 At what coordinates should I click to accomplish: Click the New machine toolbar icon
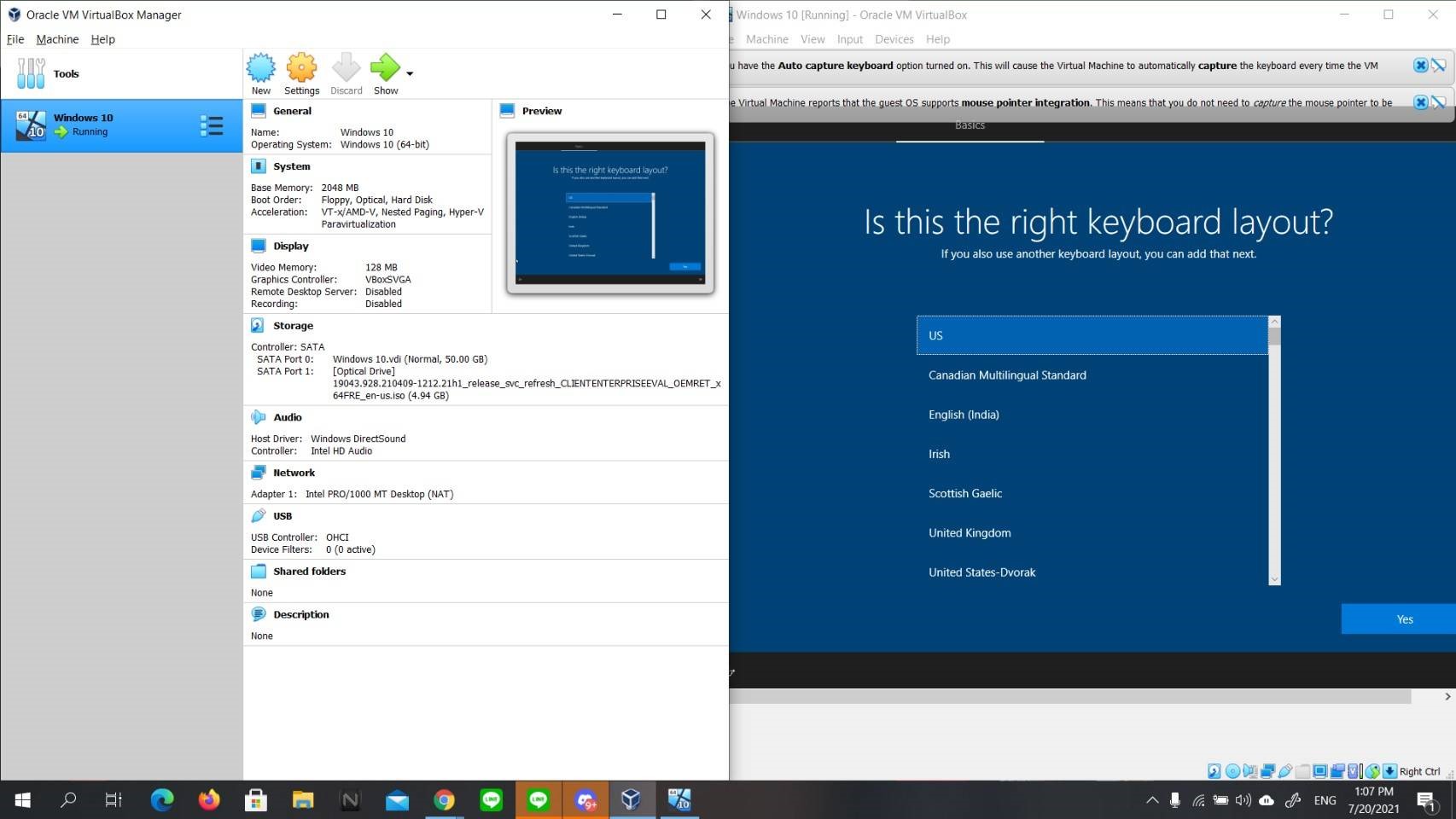[261, 67]
